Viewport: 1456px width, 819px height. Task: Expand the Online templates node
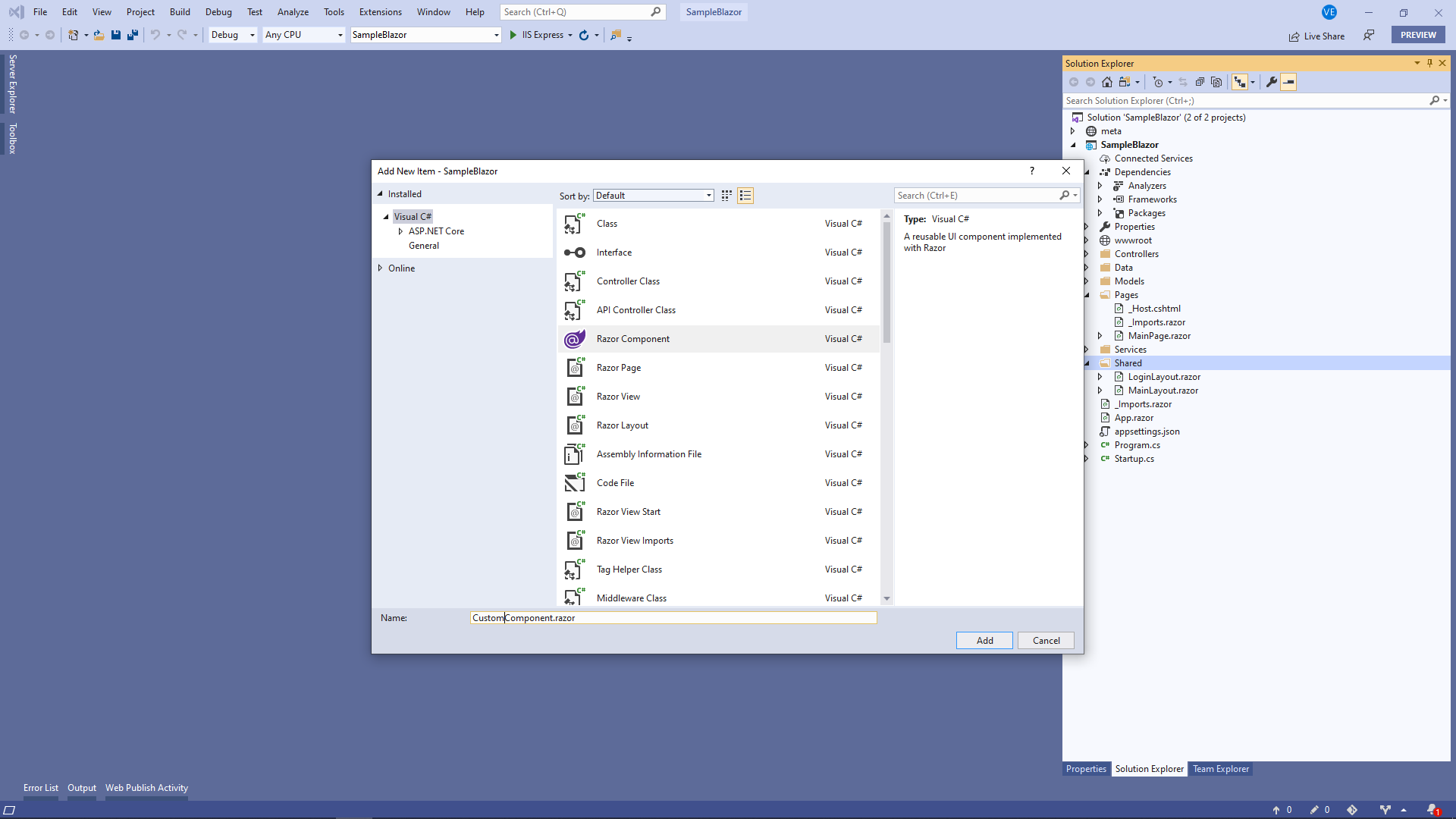tap(381, 268)
